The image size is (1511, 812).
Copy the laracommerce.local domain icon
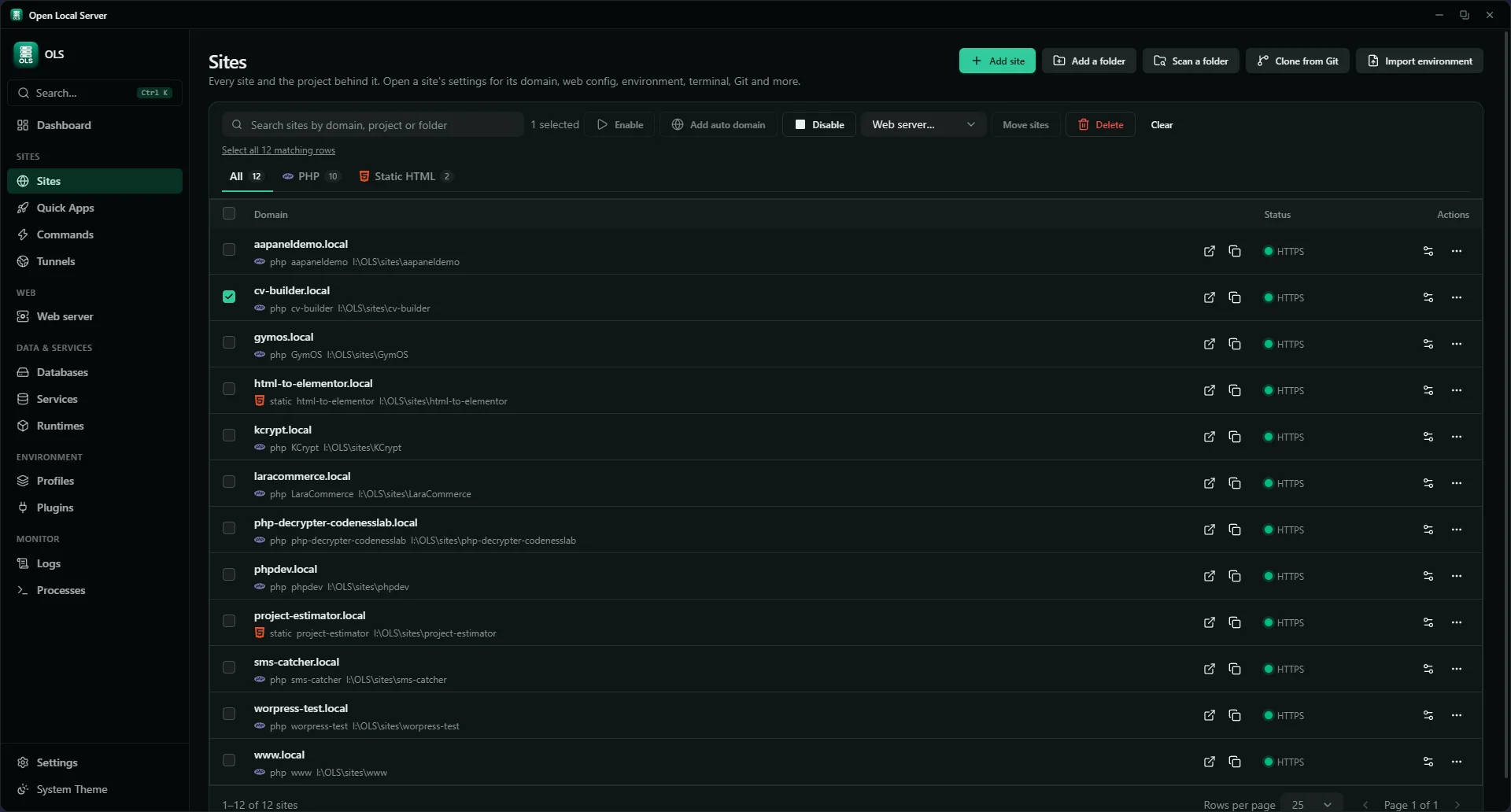(x=1235, y=483)
